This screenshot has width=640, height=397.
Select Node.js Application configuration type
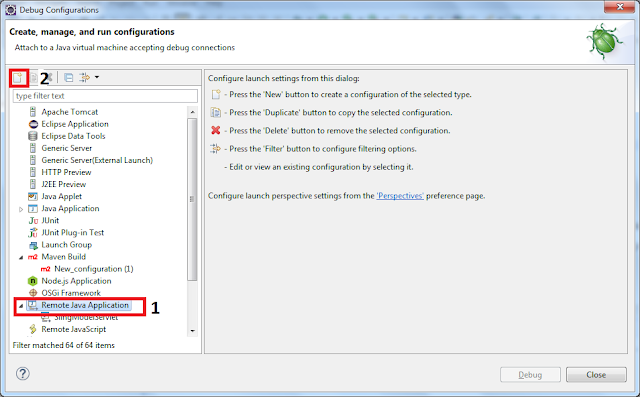(x=76, y=281)
